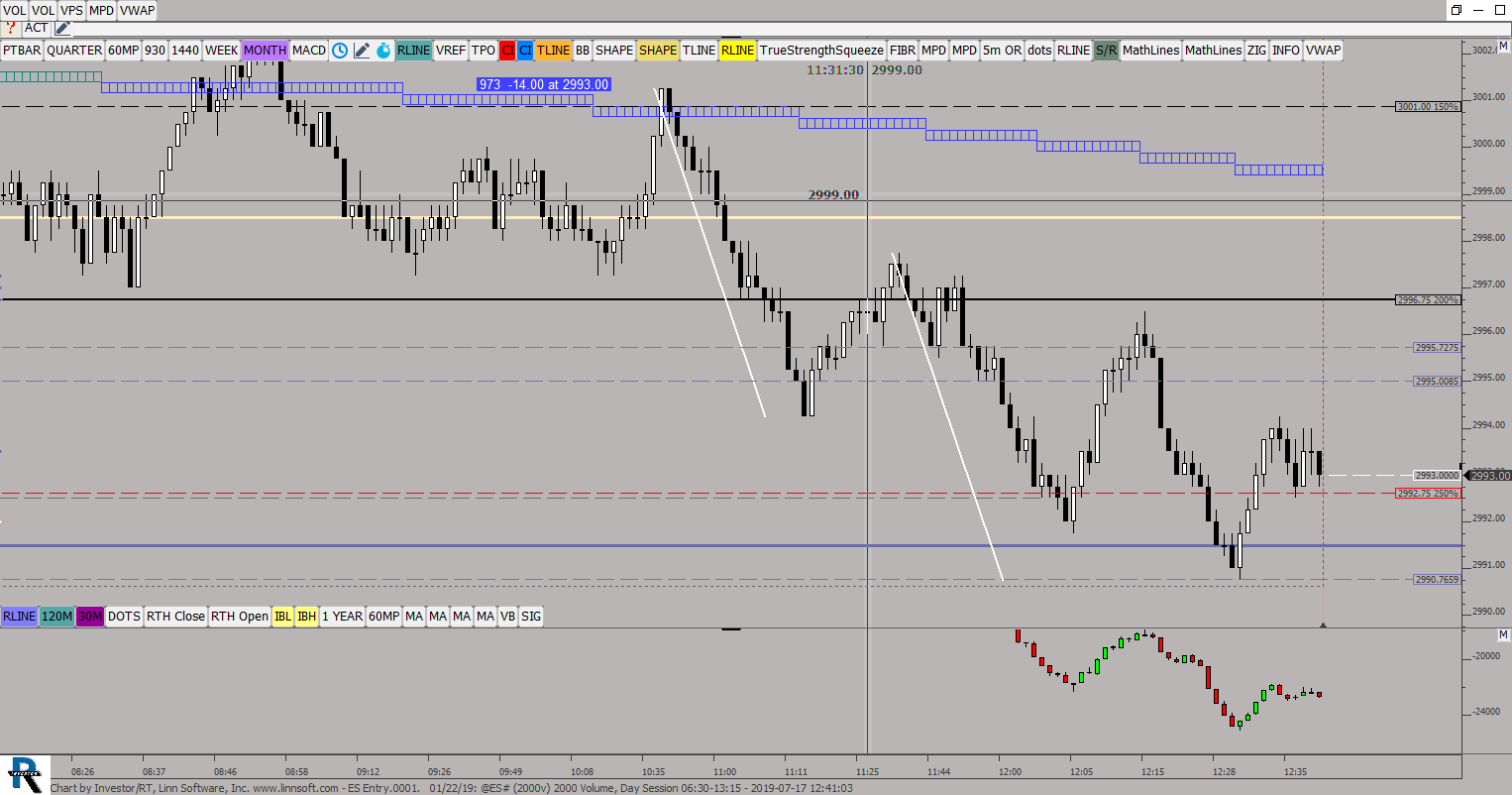Click the VPS button
This screenshot has height=795, width=1512.
pyautogui.click(x=71, y=10)
